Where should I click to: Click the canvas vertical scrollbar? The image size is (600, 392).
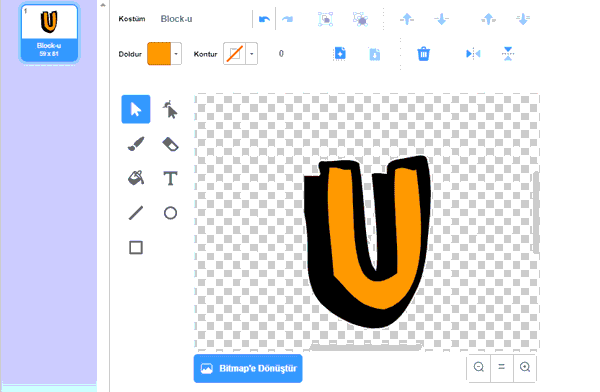(536, 212)
